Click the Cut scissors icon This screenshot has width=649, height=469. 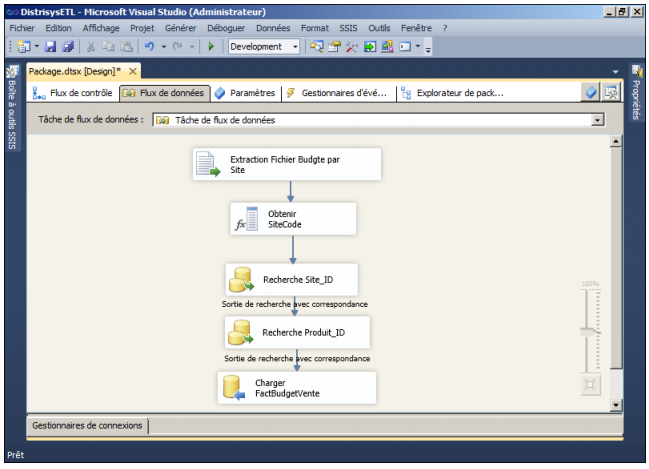(91, 47)
